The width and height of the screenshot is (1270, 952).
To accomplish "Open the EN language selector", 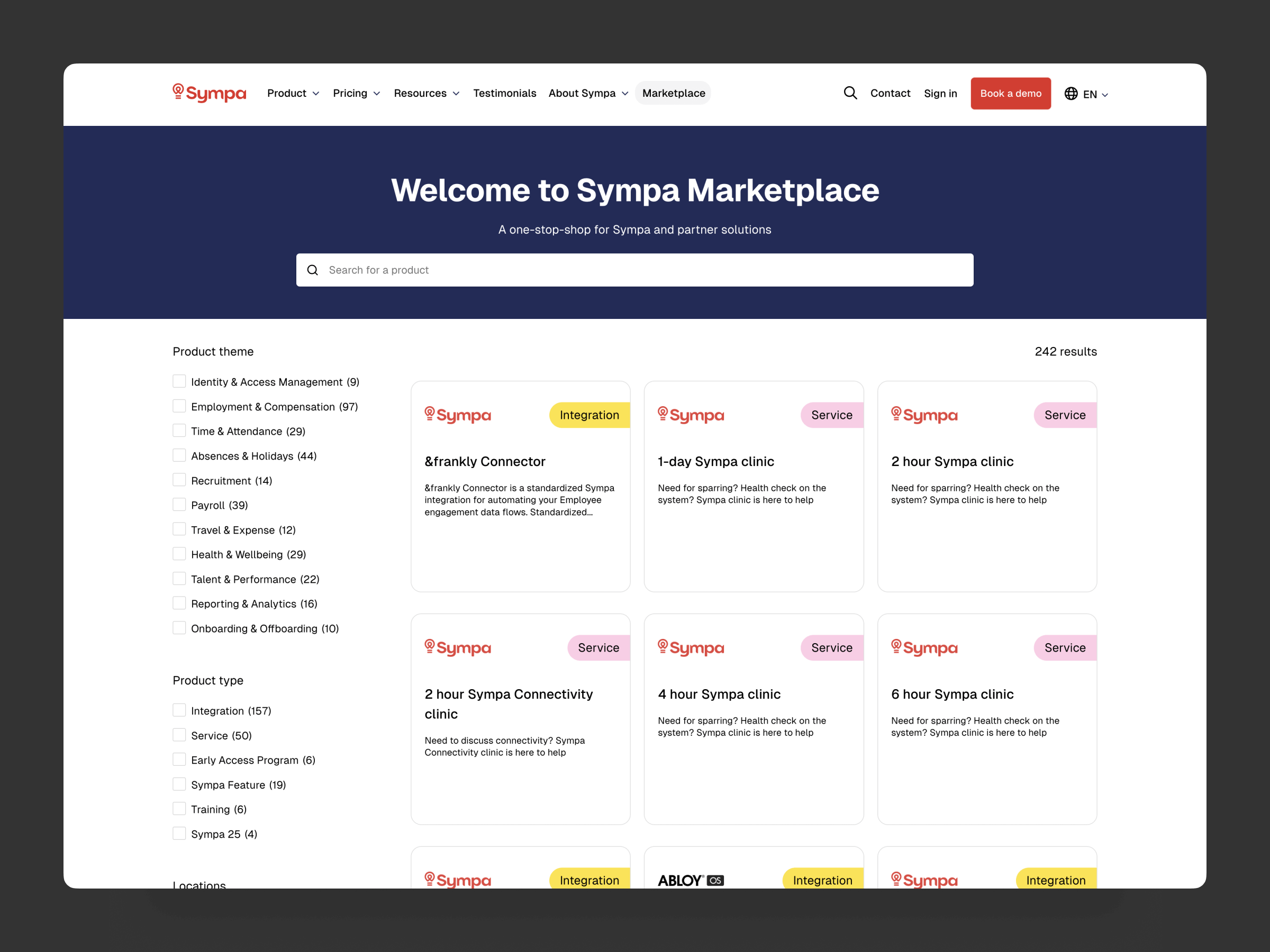I will 1095,94.
